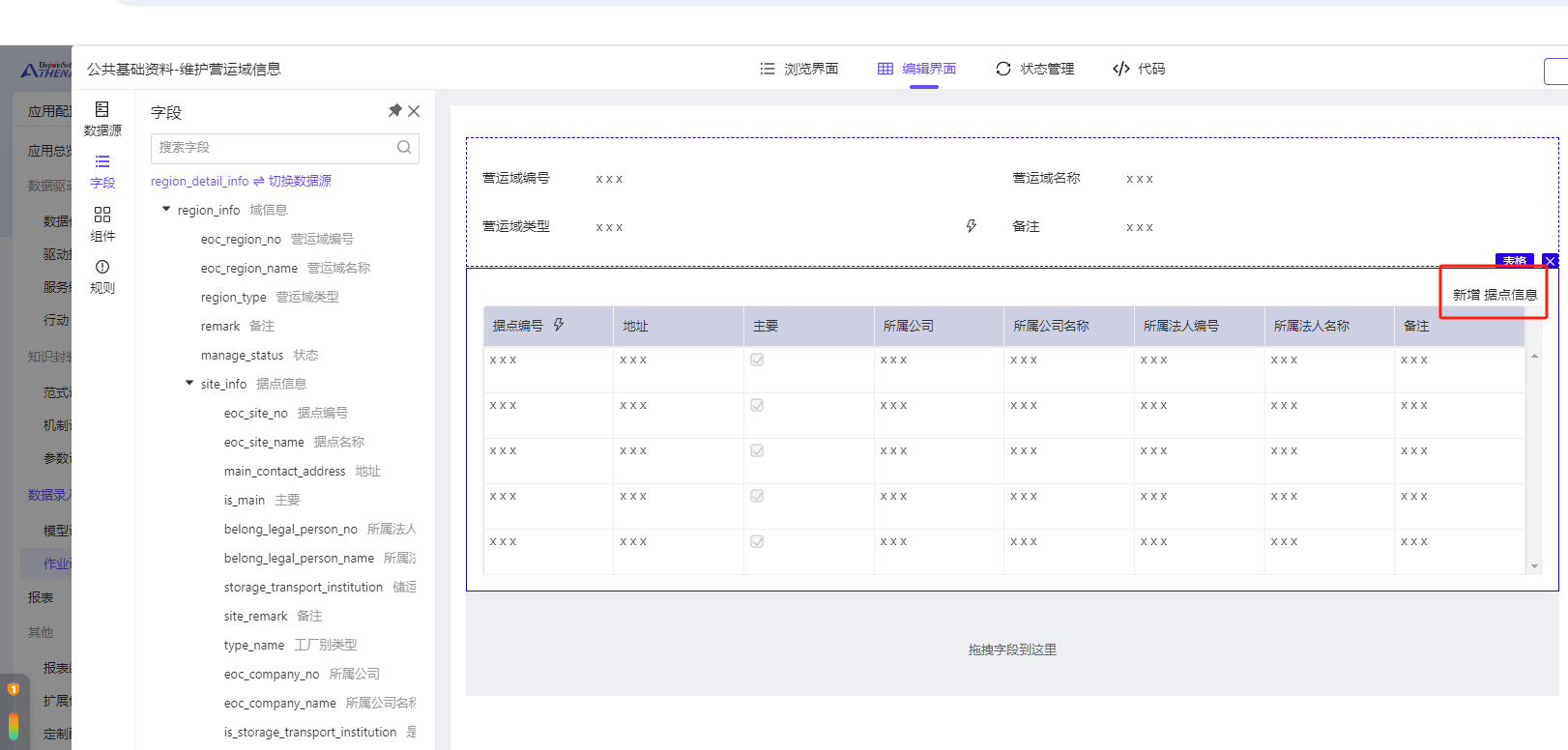
Task: Click the 代码 code brackets icon
Action: point(1121,69)
